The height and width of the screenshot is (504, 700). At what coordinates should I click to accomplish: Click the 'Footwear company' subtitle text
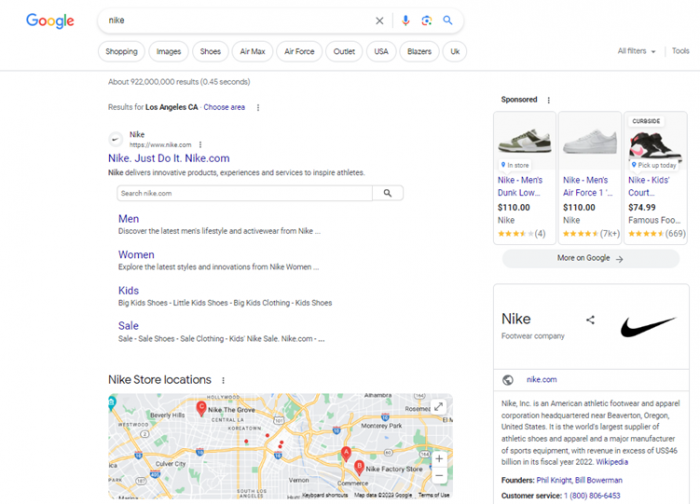point(533,336)
